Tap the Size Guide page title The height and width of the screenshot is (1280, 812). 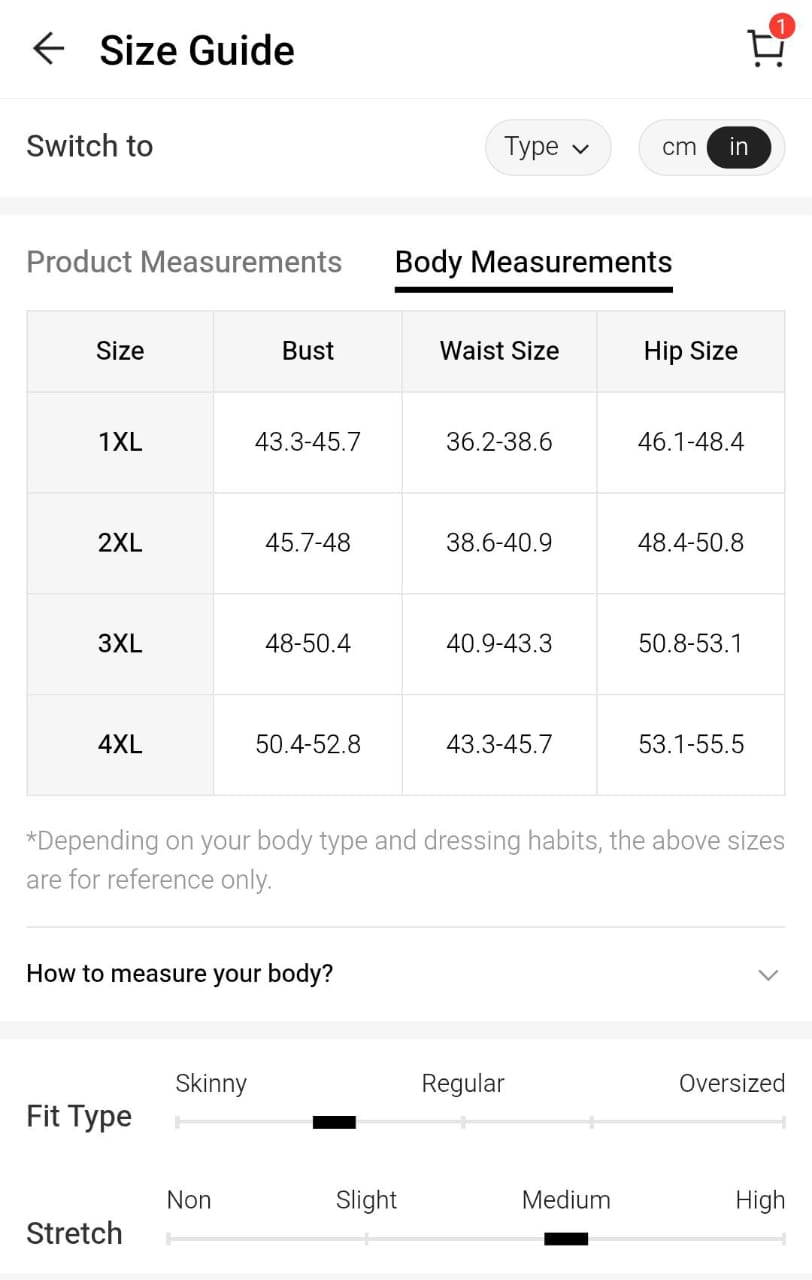[x=197, y=50]
